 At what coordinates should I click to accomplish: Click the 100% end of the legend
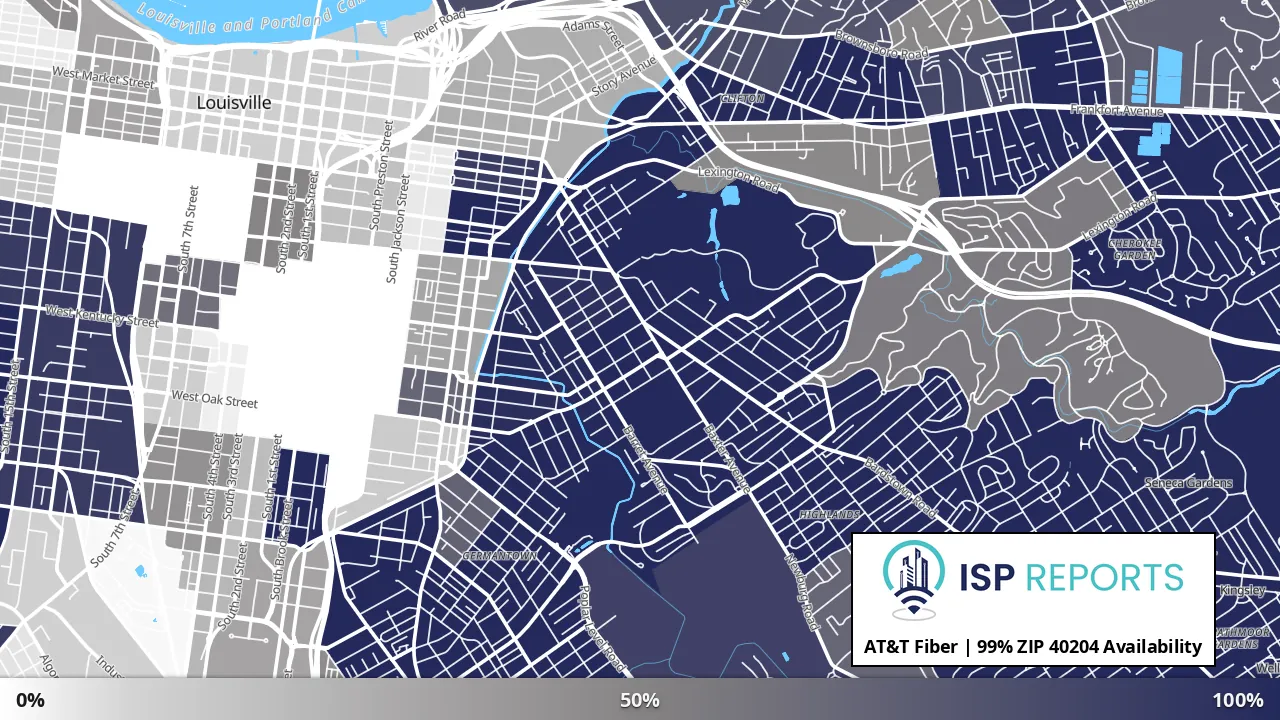(1238, 700)
